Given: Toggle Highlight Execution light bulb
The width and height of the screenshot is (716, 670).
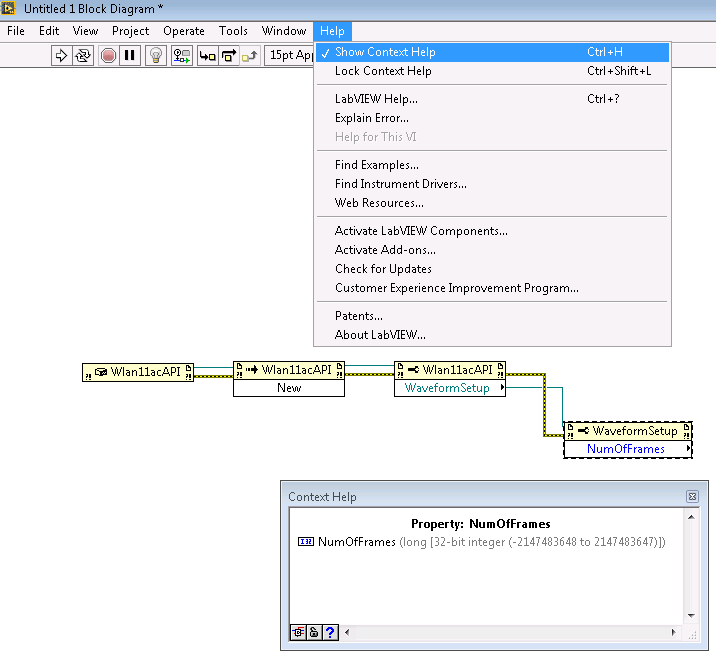Looking at the screenshot, I should coord(156,56).
